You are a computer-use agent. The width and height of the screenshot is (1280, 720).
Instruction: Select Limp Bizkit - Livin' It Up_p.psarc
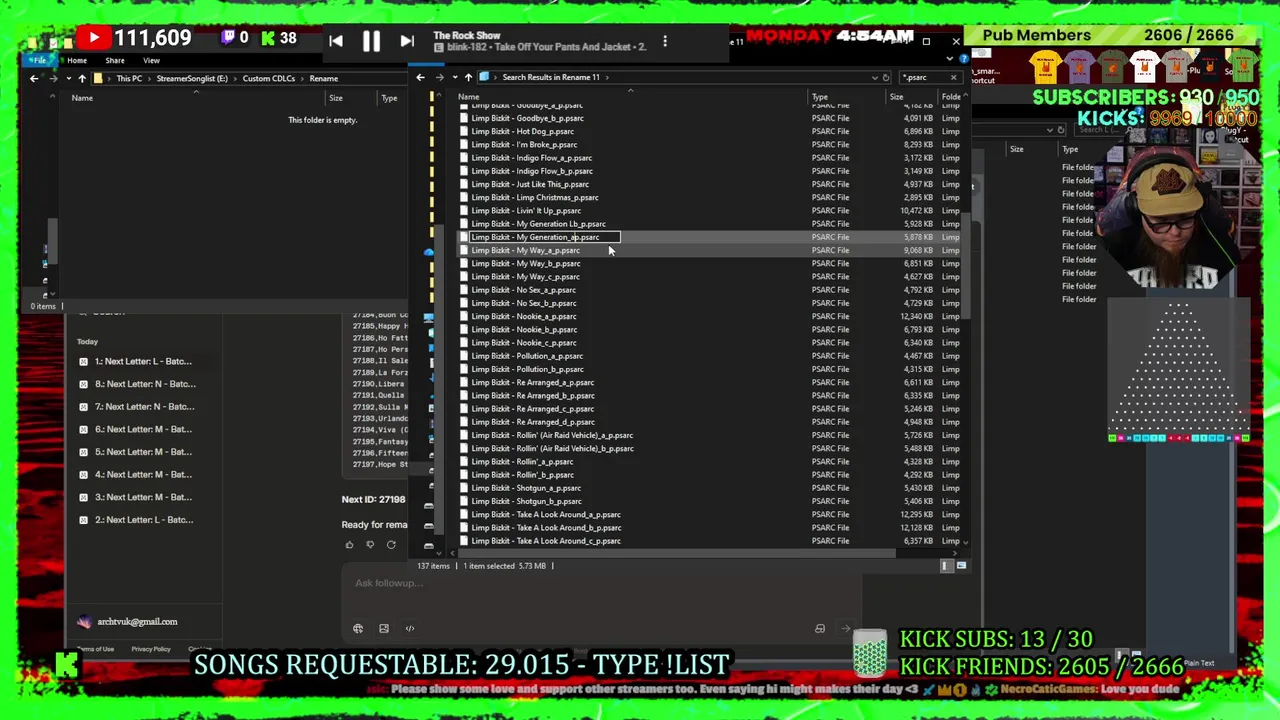525,211
